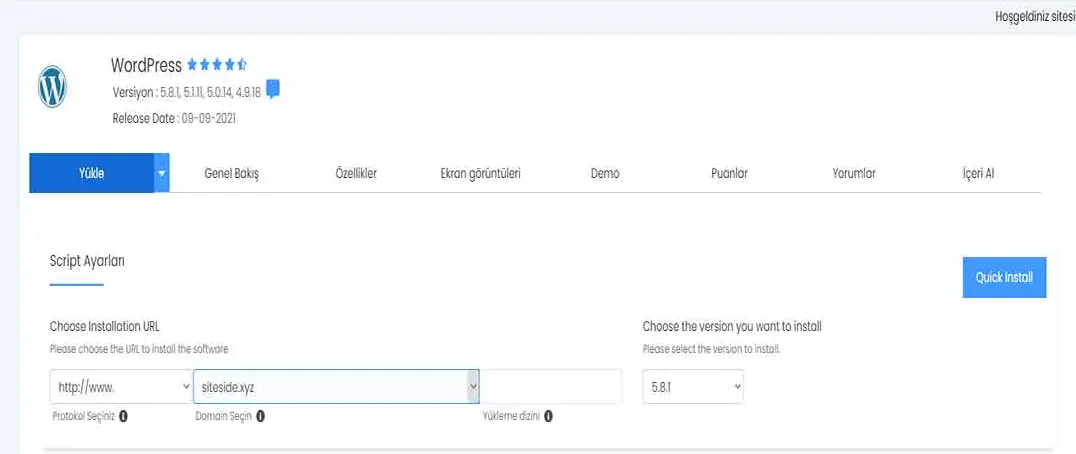The width and height of the screenshot is (1076, 454).
Task: Open the 5.8.1 version dropdown
Action: [693, 387]
